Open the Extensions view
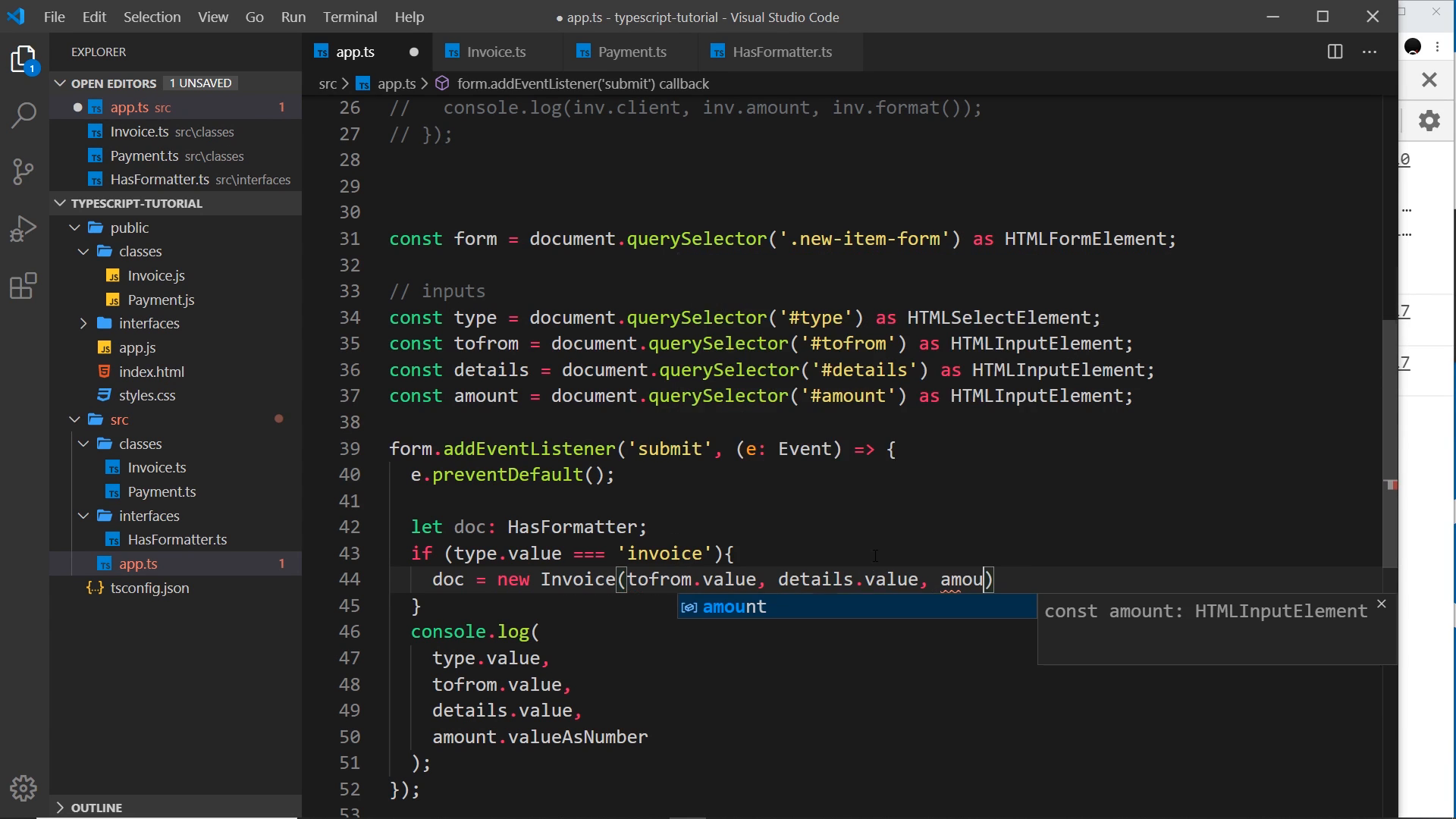This screenshot has width=1456, height=819. [x=24, y=286]
